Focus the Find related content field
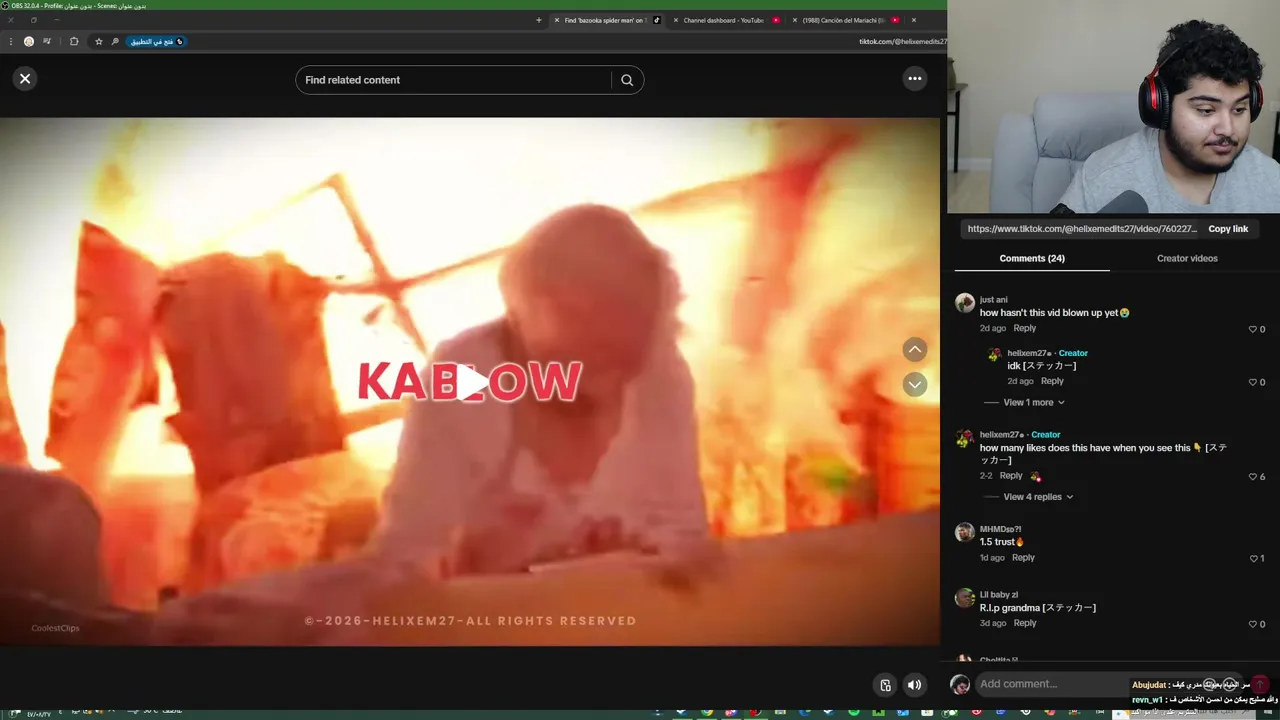The image size is (1280, 720). [x=455, y=80]
